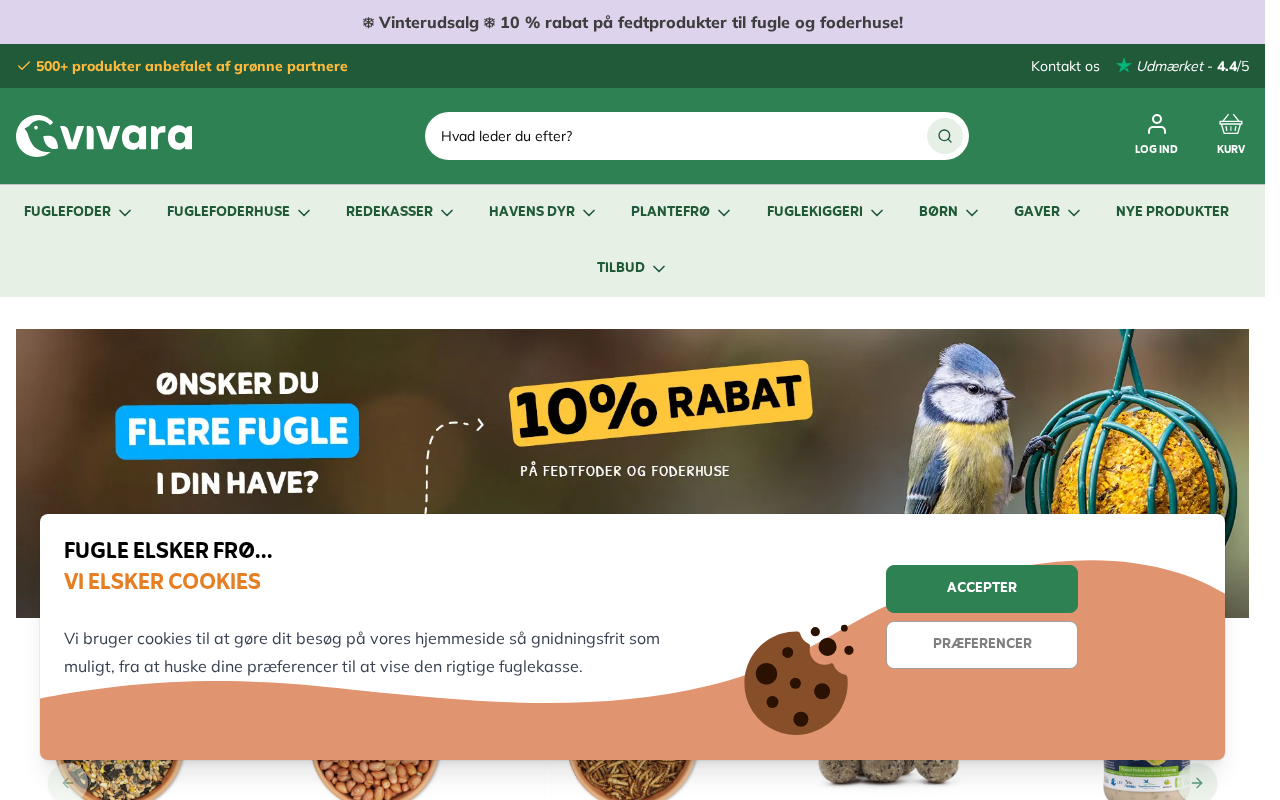
Task: Click the Trustpilot star rating icon
Action: click(1124, 66)
